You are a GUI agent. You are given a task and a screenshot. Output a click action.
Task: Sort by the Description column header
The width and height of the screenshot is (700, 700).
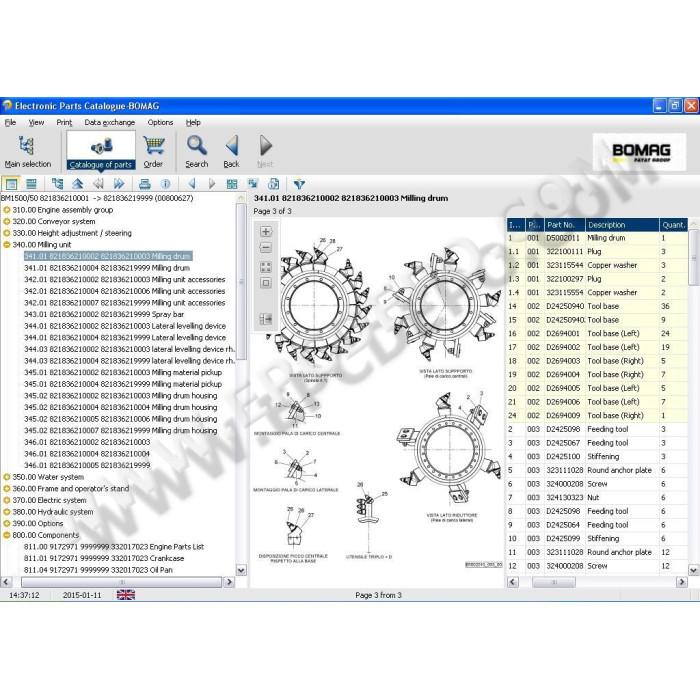[x=622, y=225]
